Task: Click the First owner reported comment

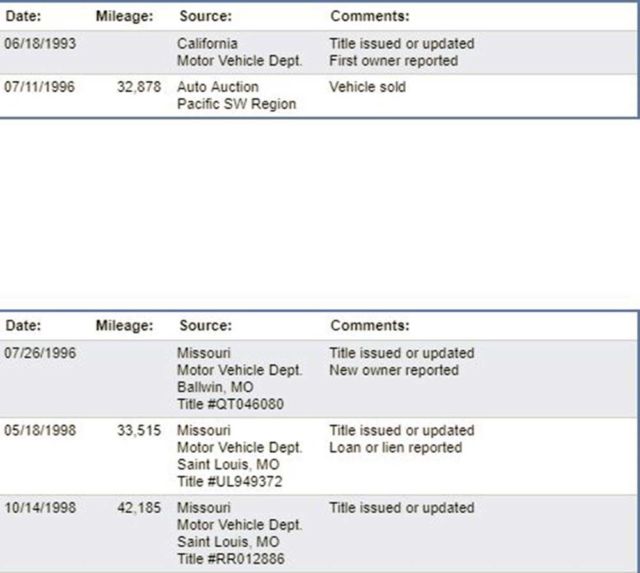Action: pyautogui.click(x=393, y=61)
